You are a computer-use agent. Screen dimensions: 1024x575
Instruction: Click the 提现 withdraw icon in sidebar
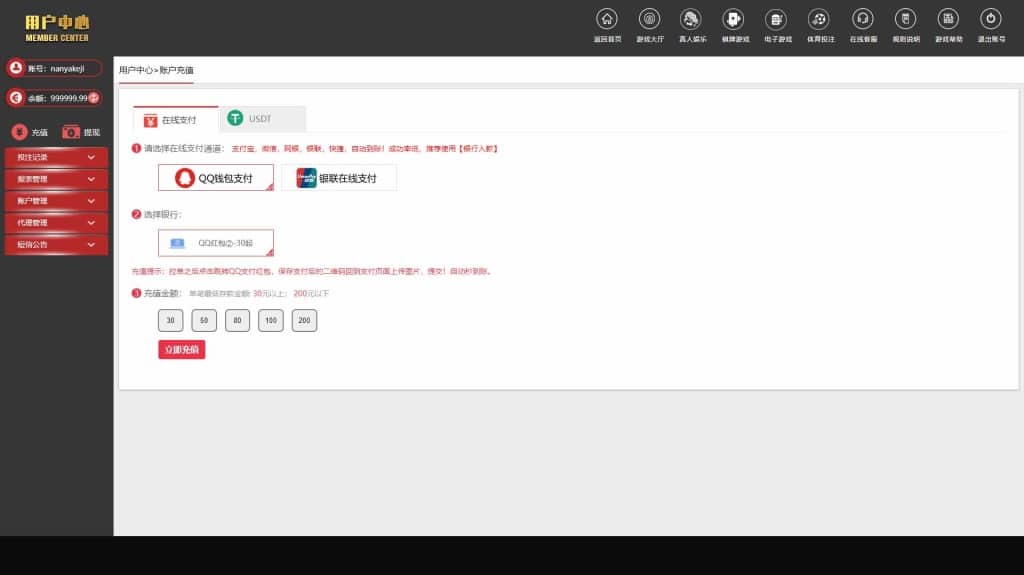point(71,132)
